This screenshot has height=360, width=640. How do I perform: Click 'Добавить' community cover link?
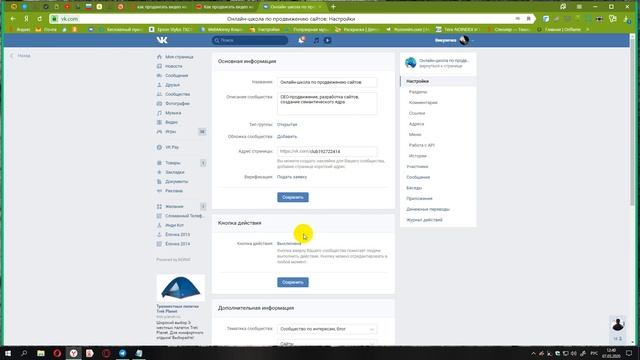point(287,136)
